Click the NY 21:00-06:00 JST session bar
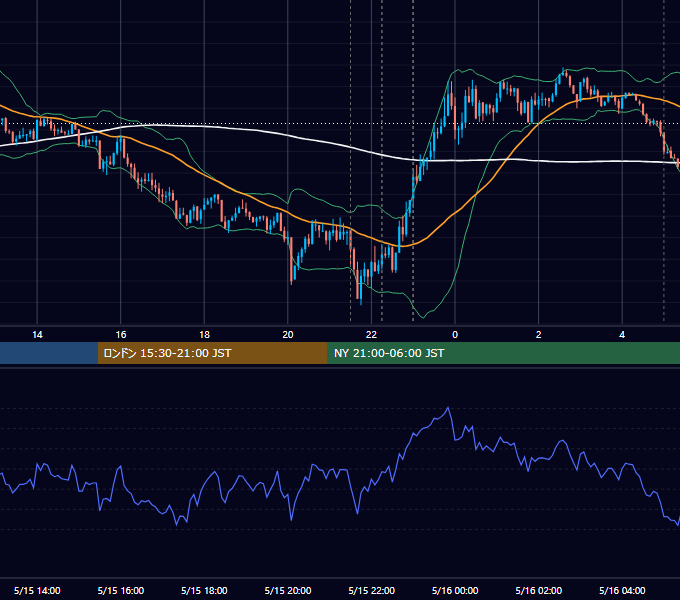The image size is (680, 600). coord(503,353)
